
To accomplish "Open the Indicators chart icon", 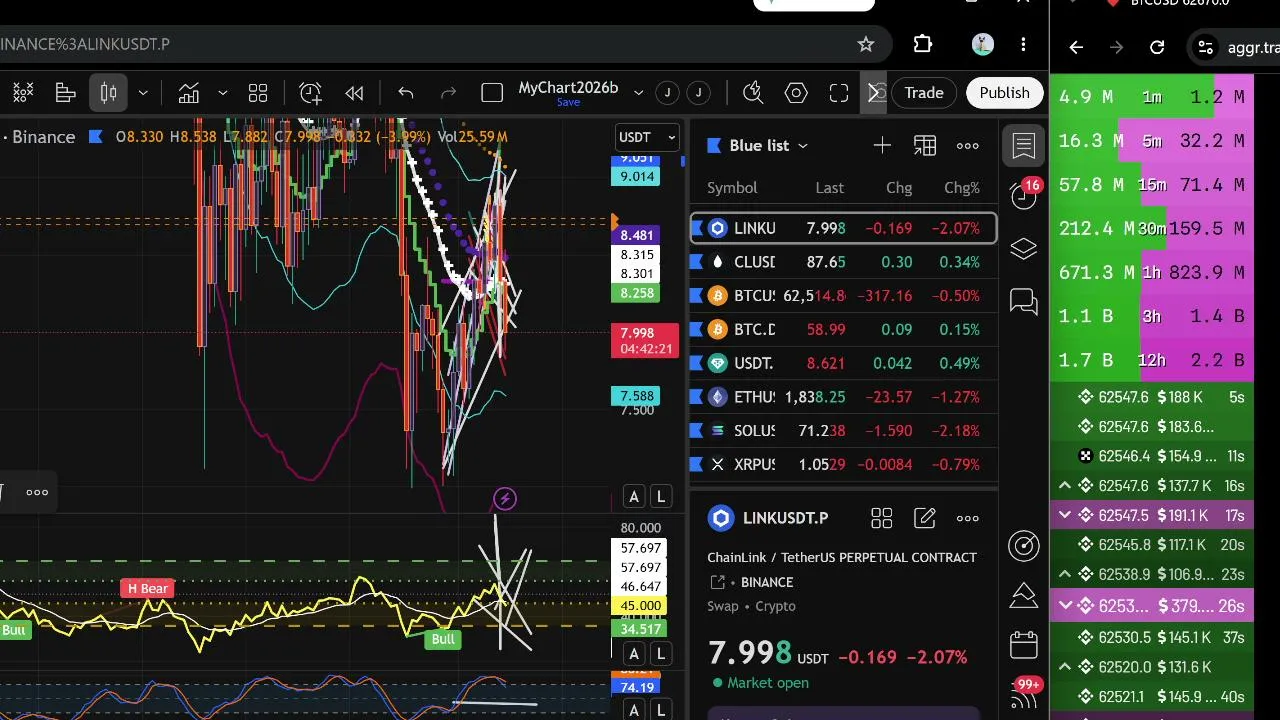I will [189, 93].
